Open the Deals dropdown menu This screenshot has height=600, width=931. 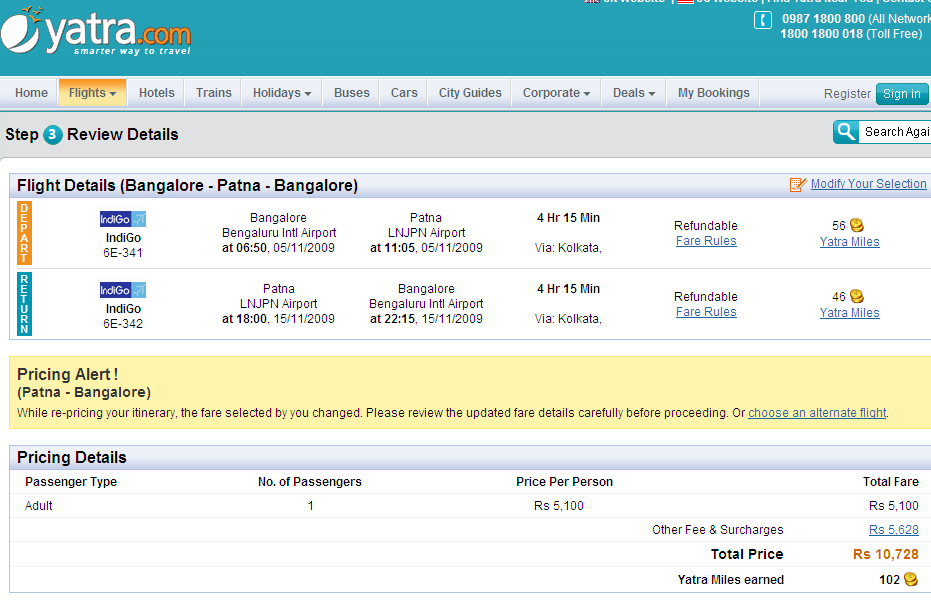tap(634, 93)
